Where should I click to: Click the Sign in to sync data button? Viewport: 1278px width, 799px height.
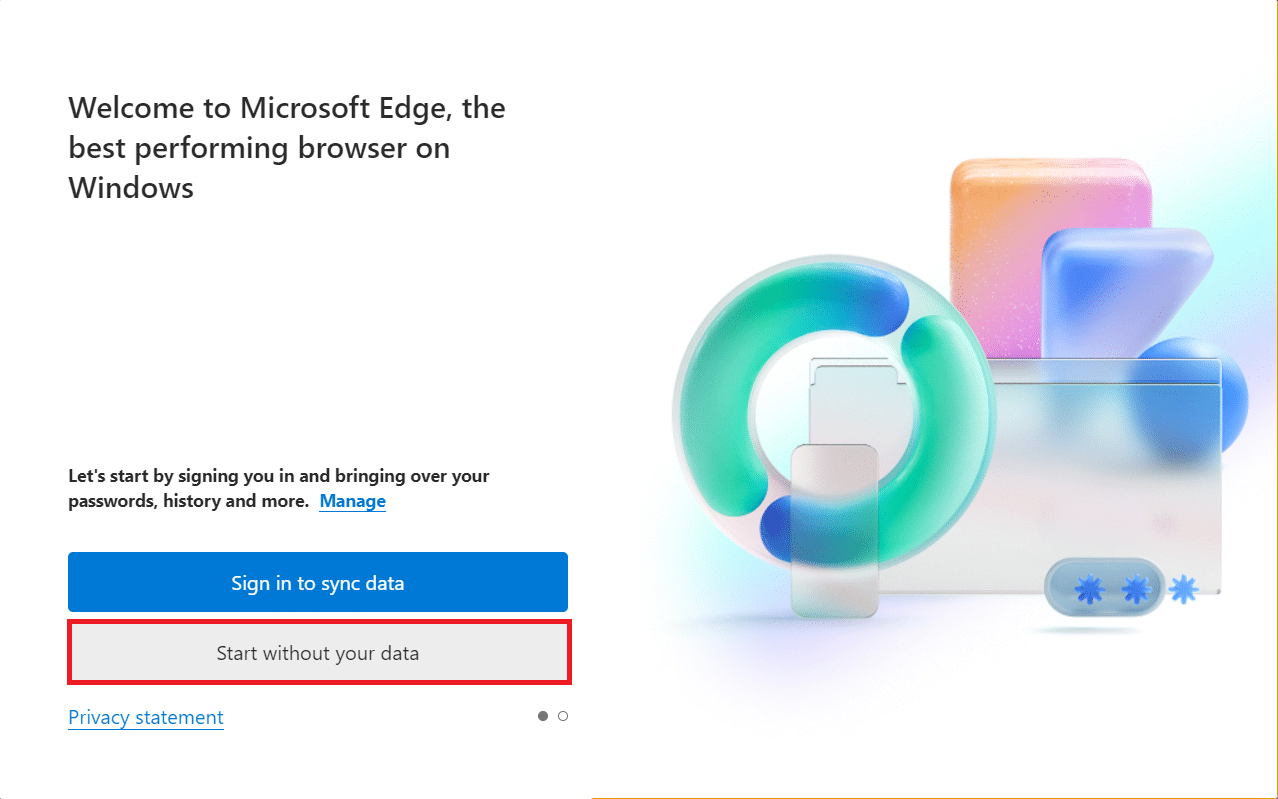tap(317, 582)
